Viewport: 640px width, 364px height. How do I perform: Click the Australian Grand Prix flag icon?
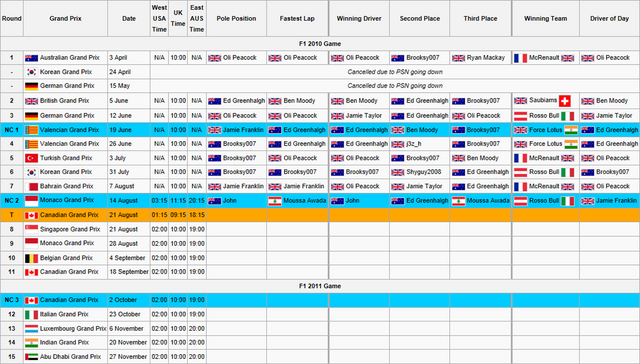point(31,58)
